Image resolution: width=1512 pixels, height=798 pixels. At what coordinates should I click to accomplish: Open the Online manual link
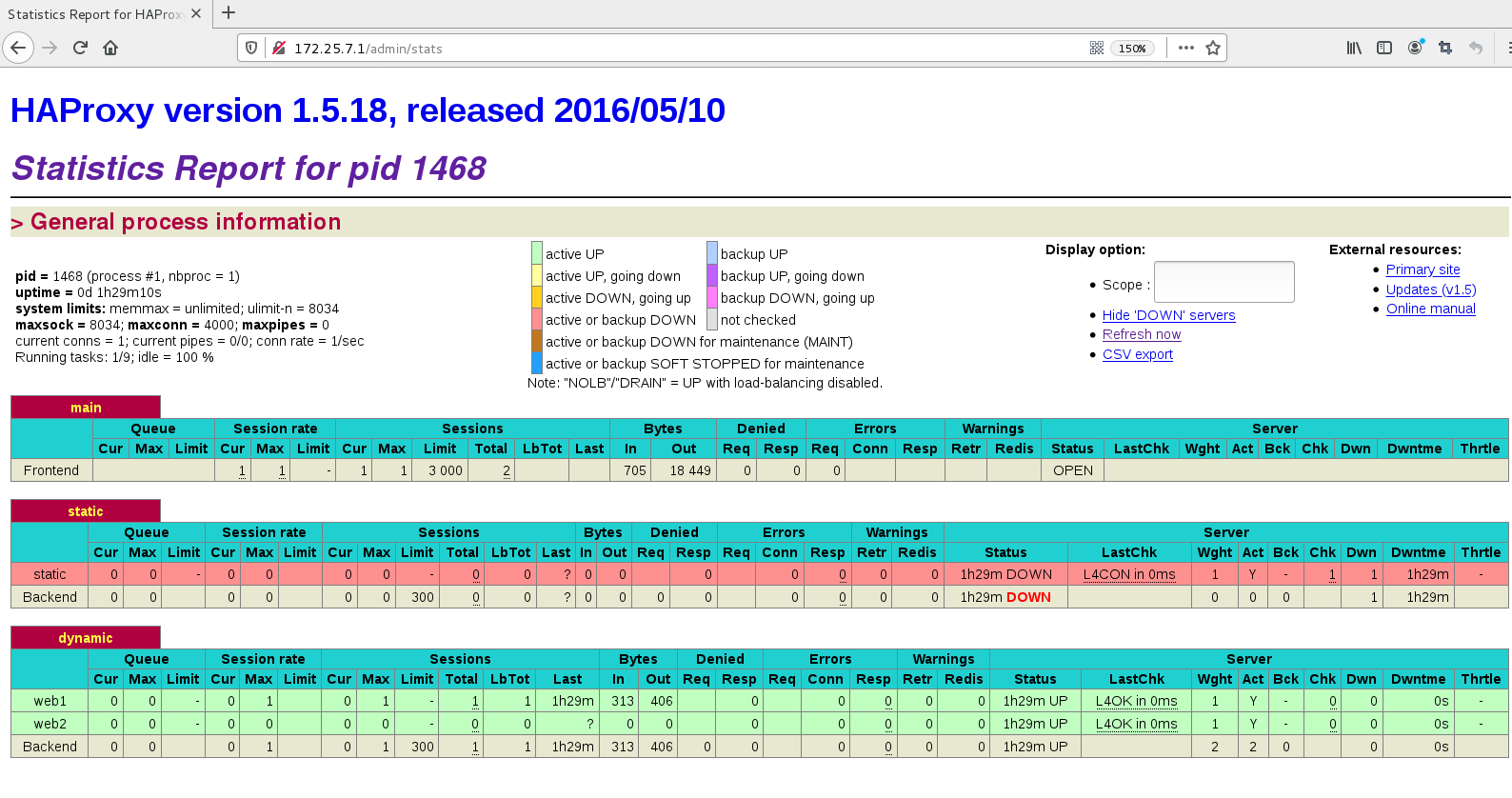click(1431, 309)
